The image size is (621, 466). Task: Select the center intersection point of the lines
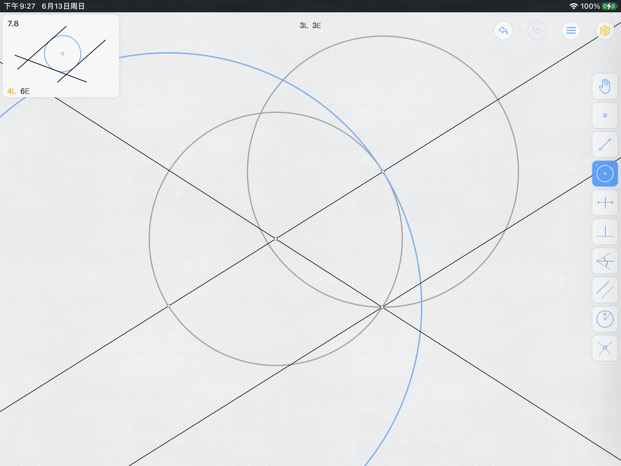[x=276, y=239]
